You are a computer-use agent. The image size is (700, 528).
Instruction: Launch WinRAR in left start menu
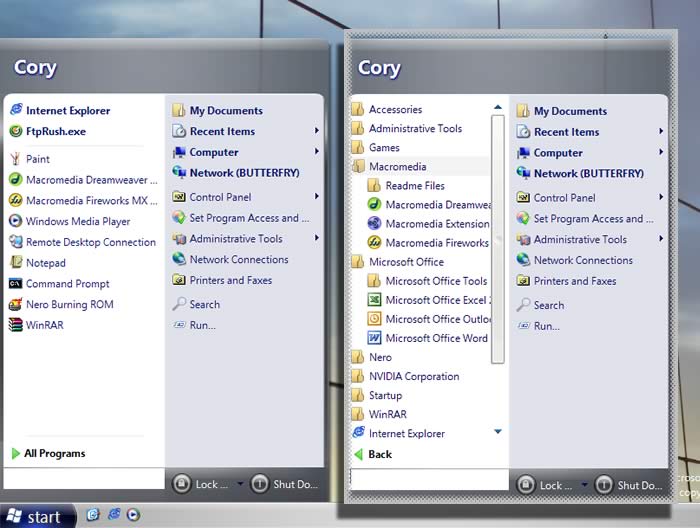37,325
